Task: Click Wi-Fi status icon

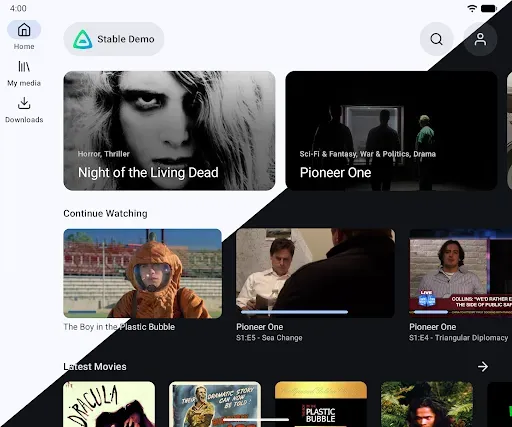Action: pyautogui.click(x=472, y=9)
